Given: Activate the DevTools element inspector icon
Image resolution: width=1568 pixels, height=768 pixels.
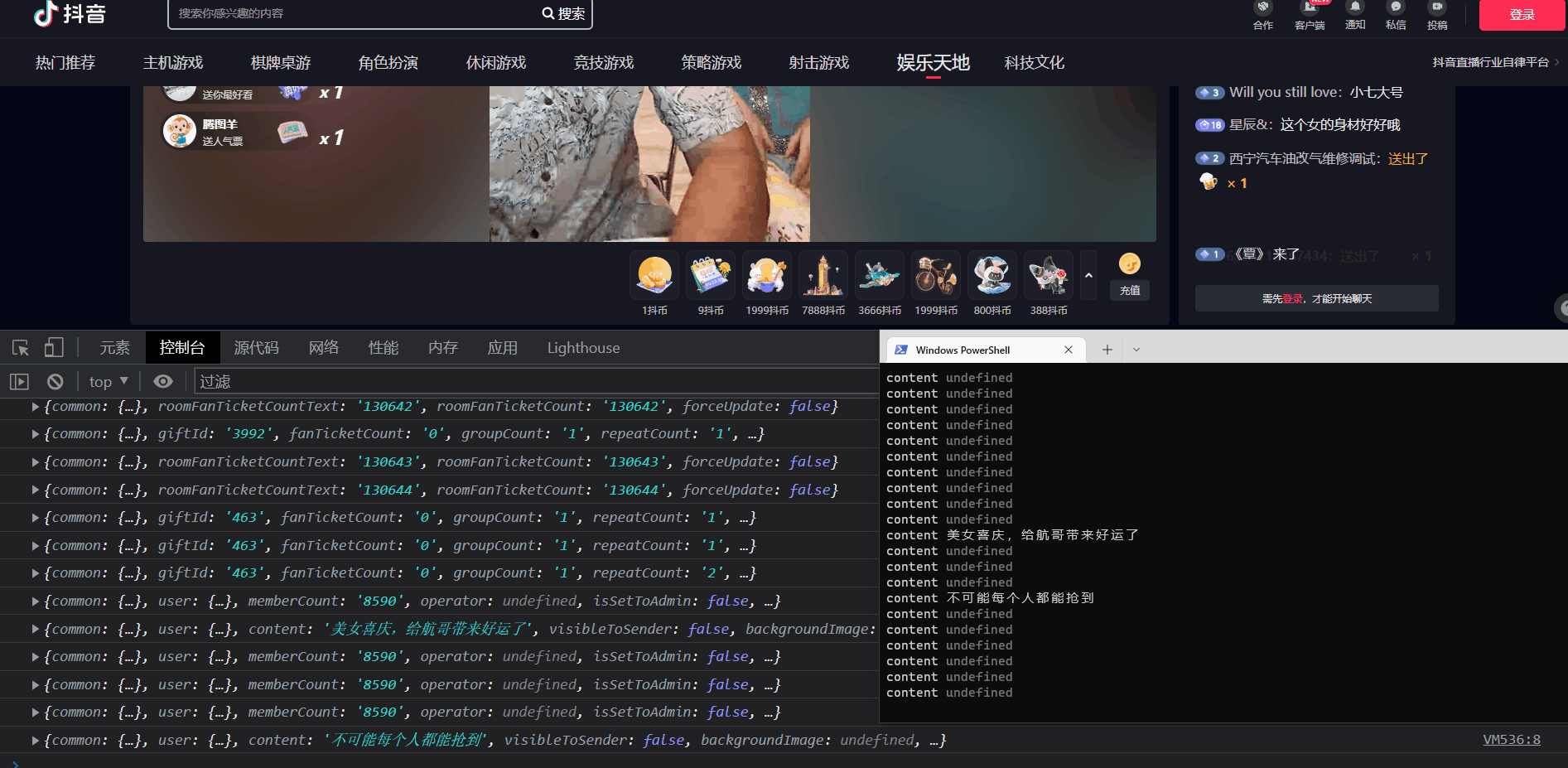Looking at the screenshot, I should click(x=21, y=348).
